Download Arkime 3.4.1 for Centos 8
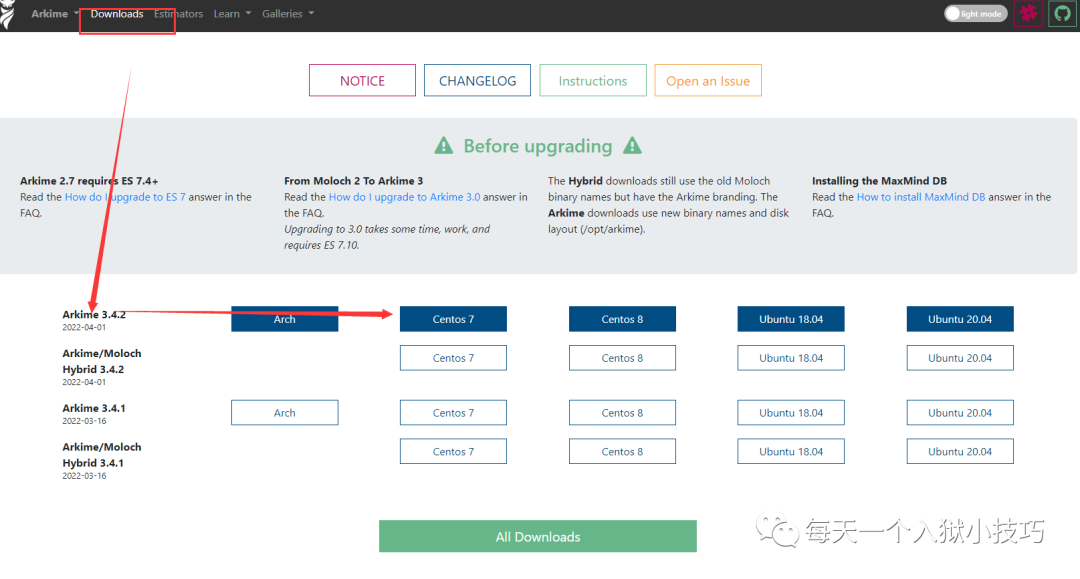 [622, 412]
